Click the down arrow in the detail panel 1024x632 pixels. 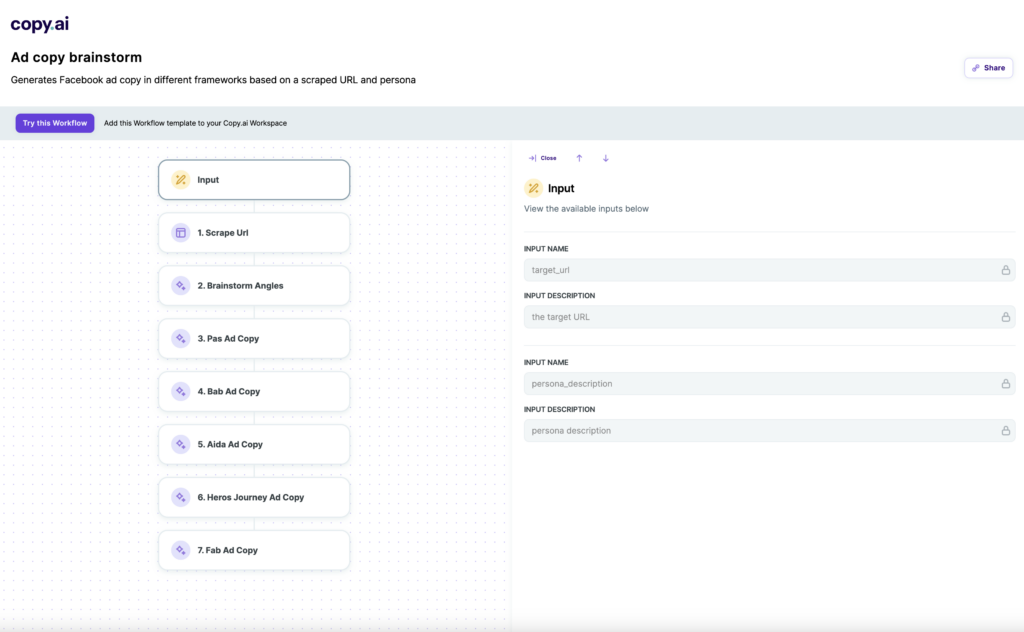point(605,158)
